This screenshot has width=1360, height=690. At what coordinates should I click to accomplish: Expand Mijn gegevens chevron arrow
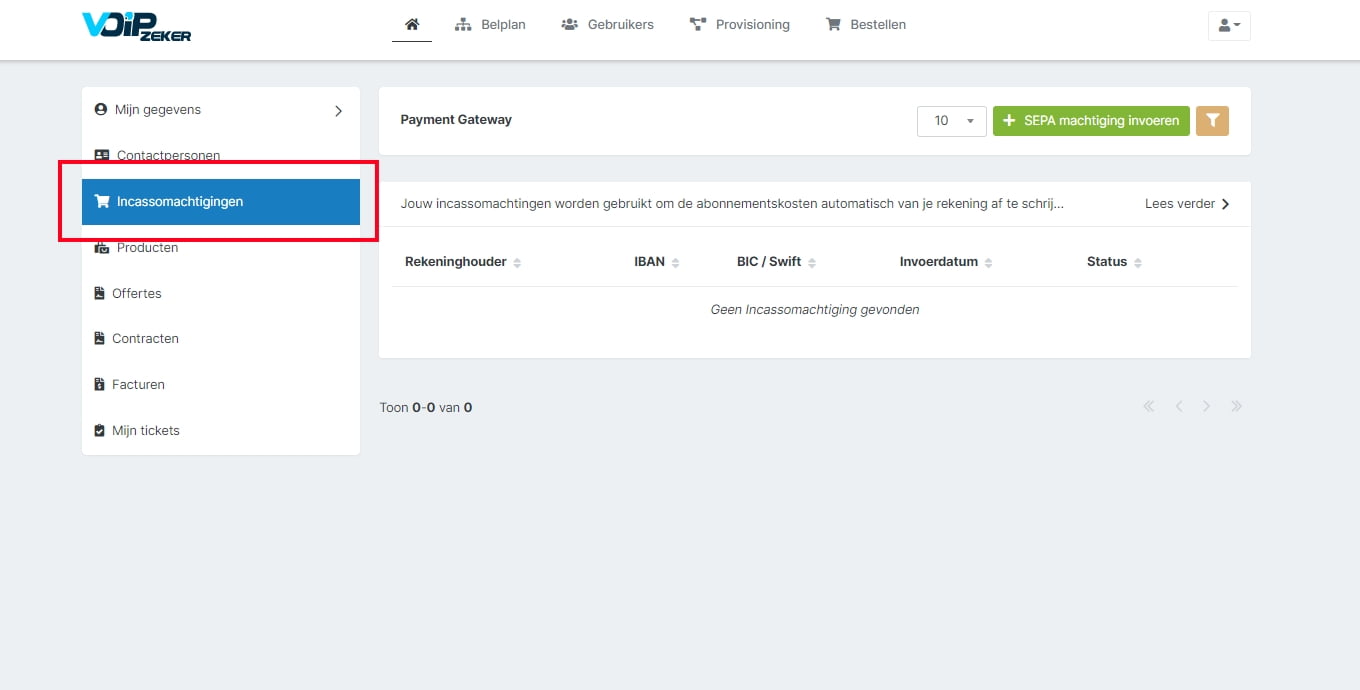click(x=338, y=111)
